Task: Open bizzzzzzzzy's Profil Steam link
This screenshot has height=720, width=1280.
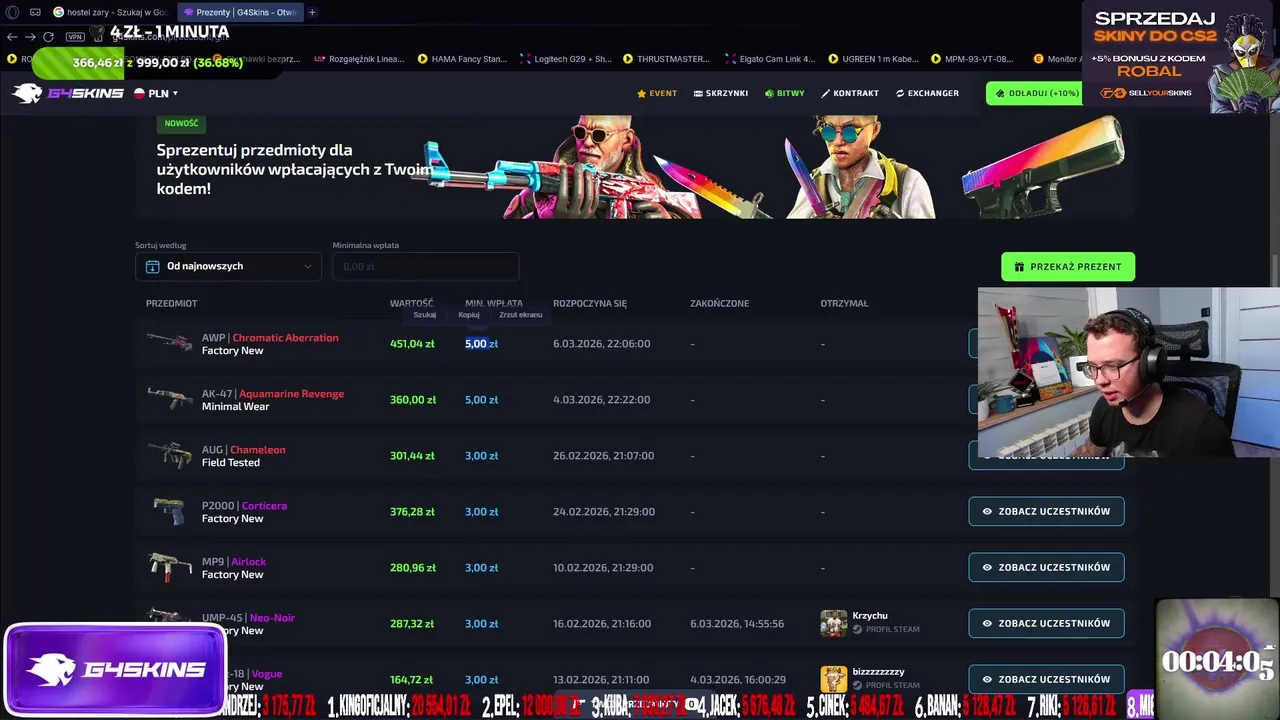Action: [x=886, y=686]
